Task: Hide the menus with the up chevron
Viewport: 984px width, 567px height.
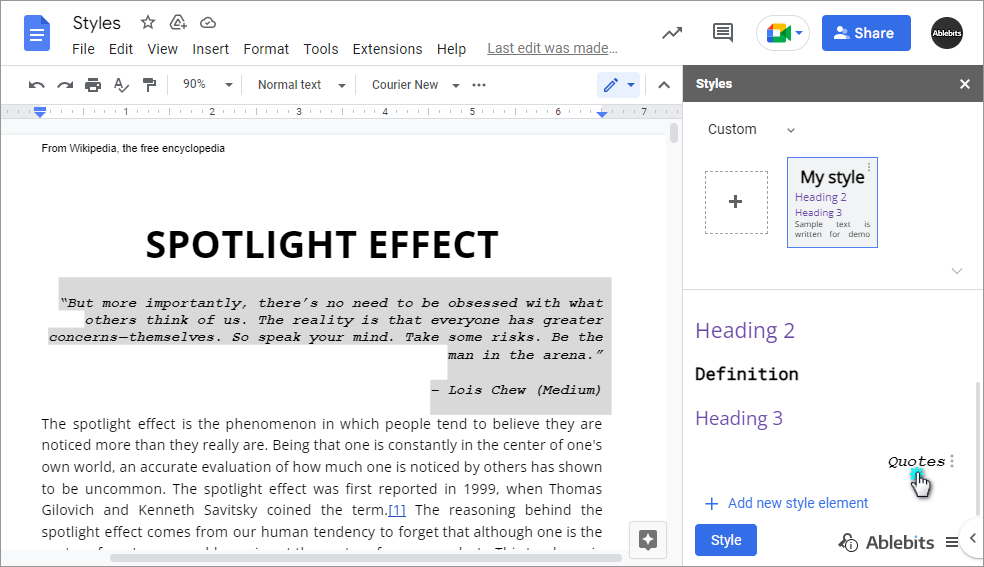Action: tap(664, 85)
